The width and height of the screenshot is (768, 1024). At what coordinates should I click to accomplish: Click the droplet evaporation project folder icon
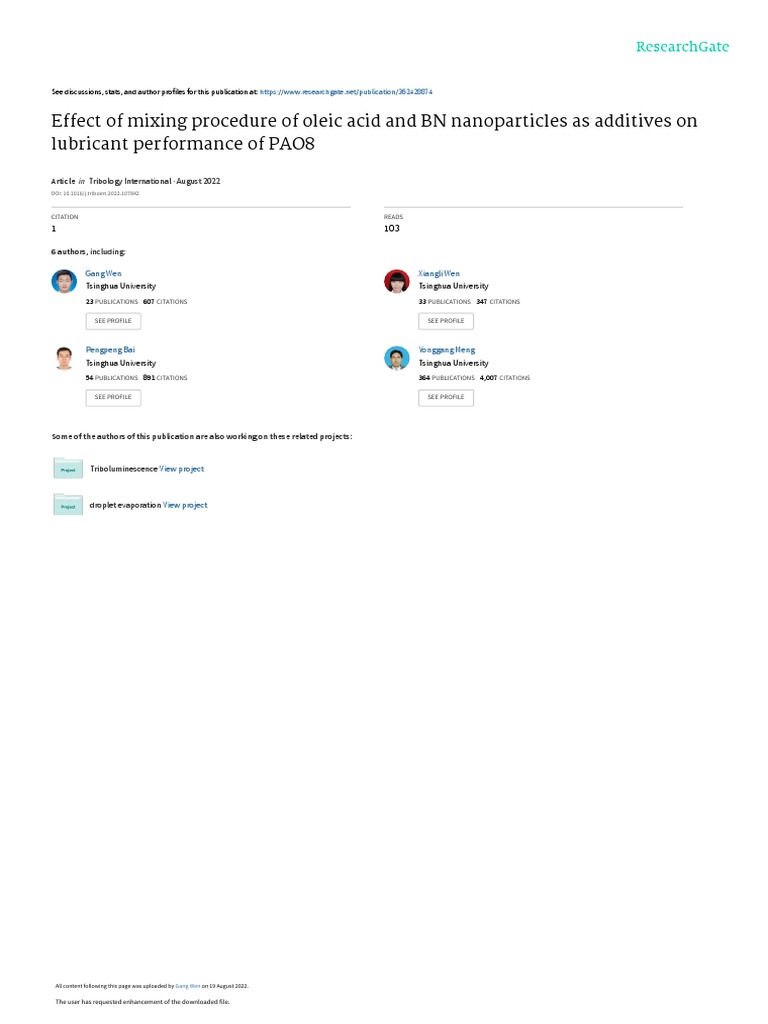(68, 505)
